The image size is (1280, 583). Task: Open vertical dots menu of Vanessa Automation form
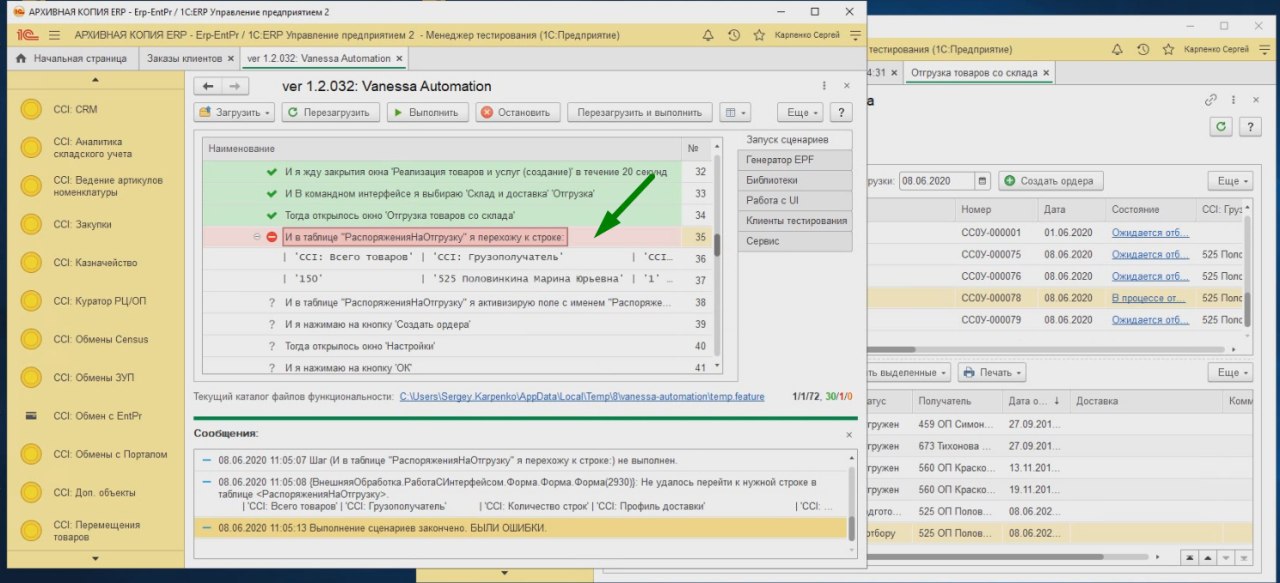tap(824, 86)
